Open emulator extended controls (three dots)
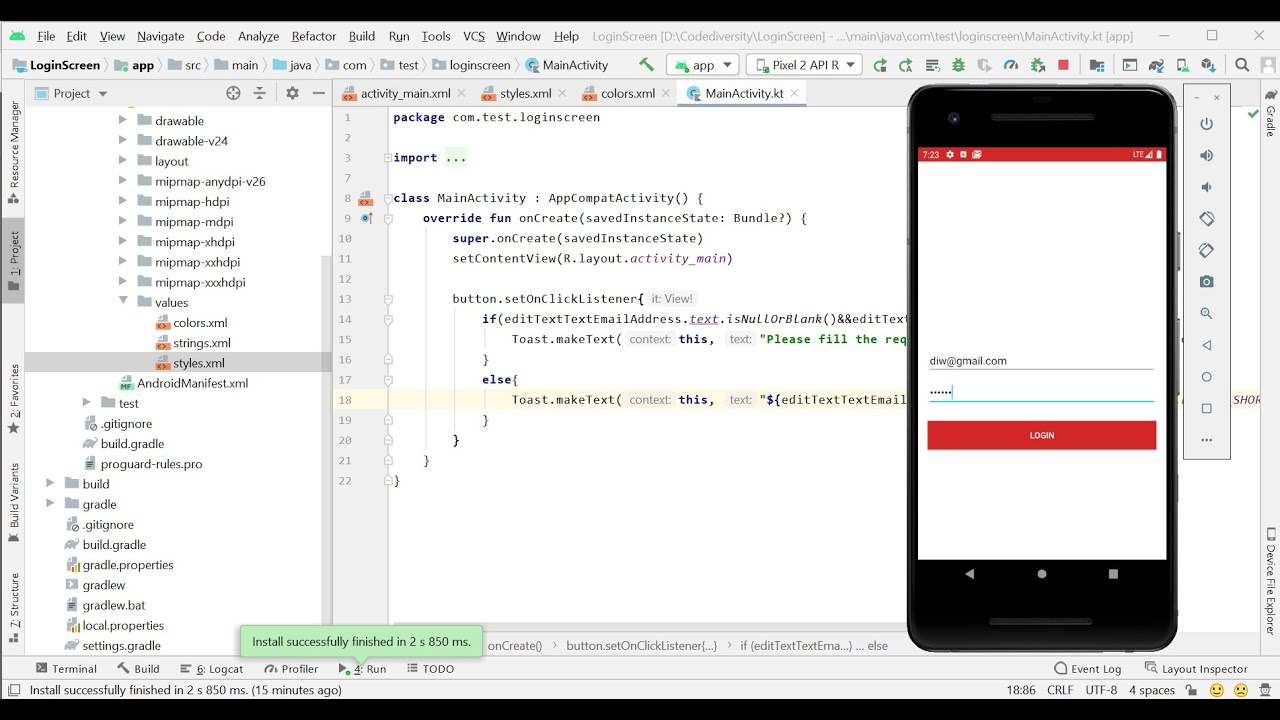This screenshot has width=1280, height=720. pyautogui.click(x=1207, y=440)
